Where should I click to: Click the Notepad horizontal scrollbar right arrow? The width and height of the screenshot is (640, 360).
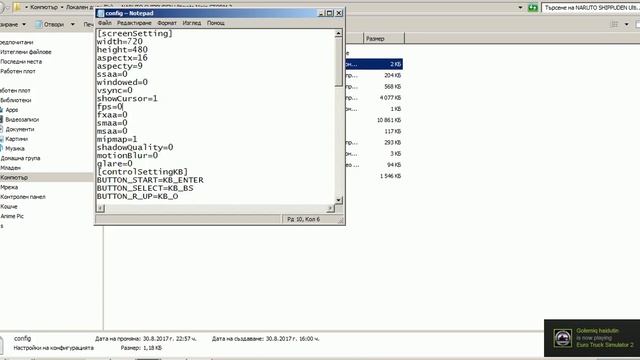(330, 208)
